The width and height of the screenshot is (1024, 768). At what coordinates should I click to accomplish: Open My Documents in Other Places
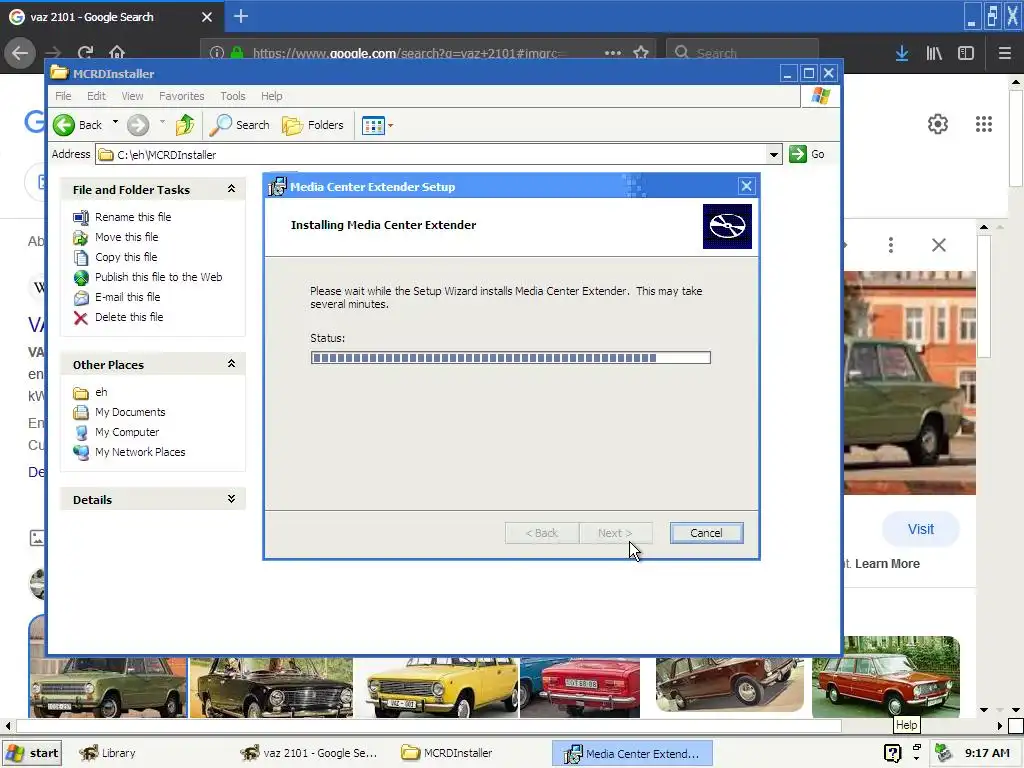coord(130,412)
